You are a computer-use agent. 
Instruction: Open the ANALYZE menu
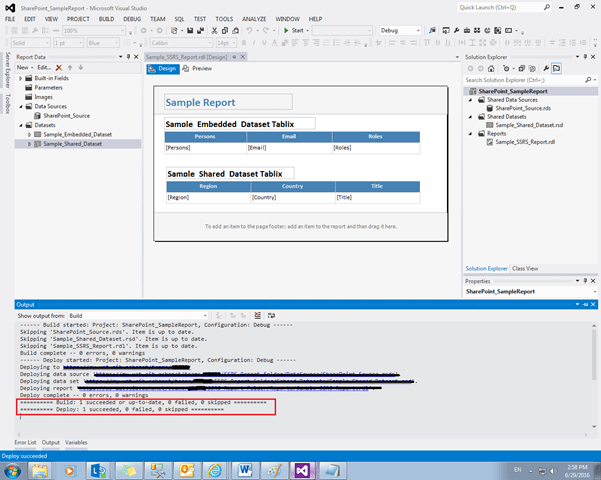pyautogui.click(x=254, y=19)
